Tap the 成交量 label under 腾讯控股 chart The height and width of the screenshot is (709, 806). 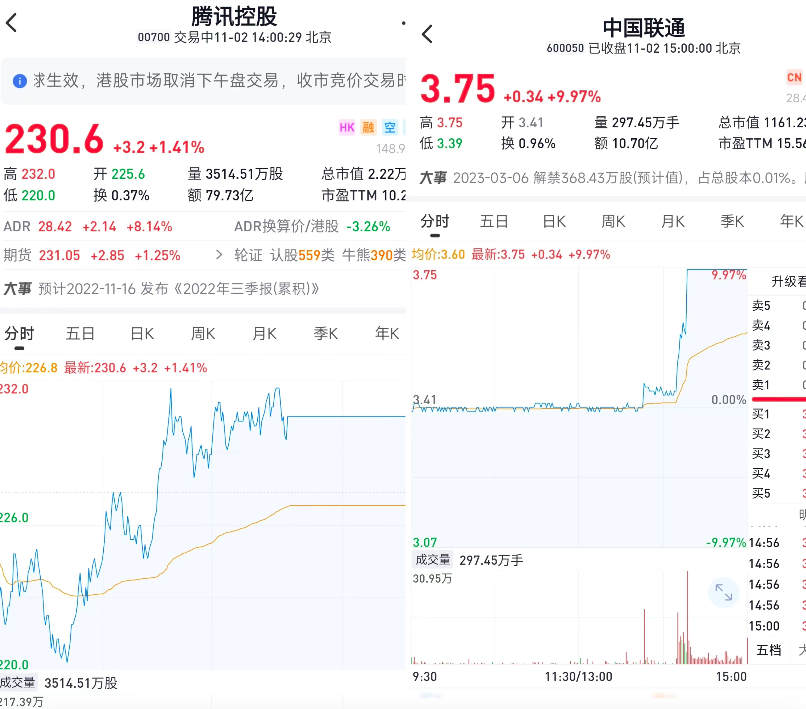[x=17, y=683]
